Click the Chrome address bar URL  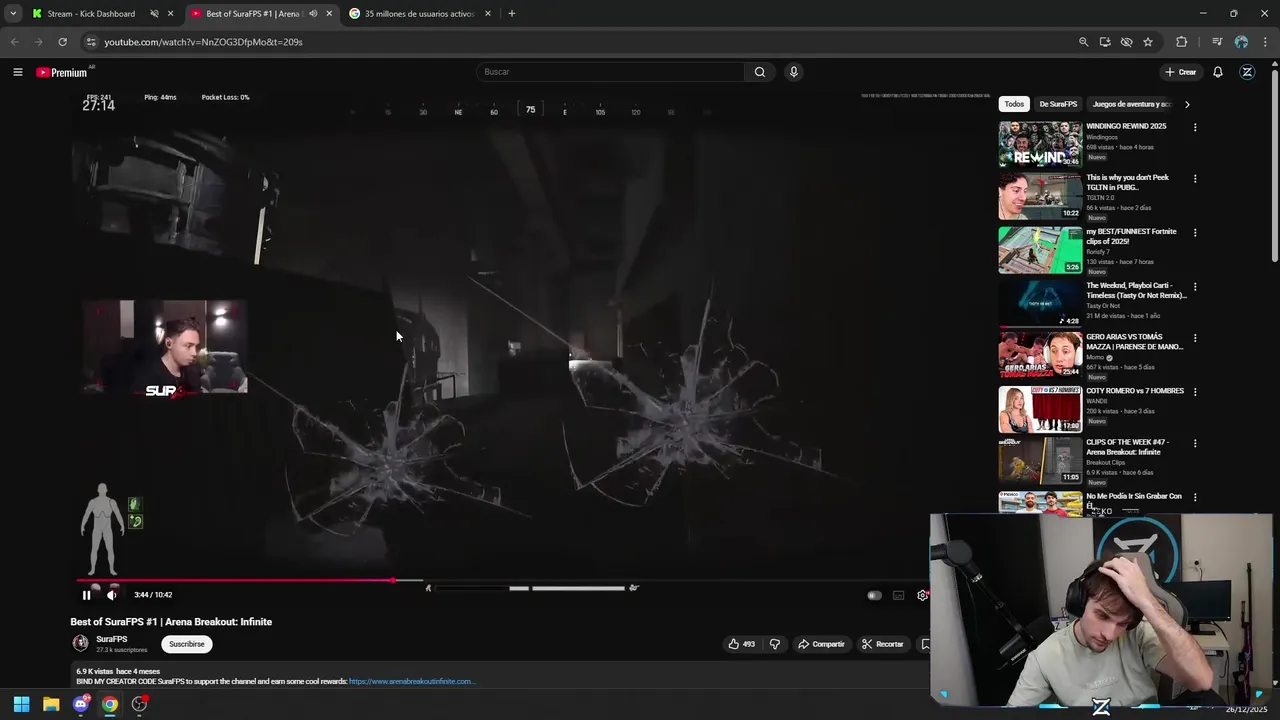204,42
